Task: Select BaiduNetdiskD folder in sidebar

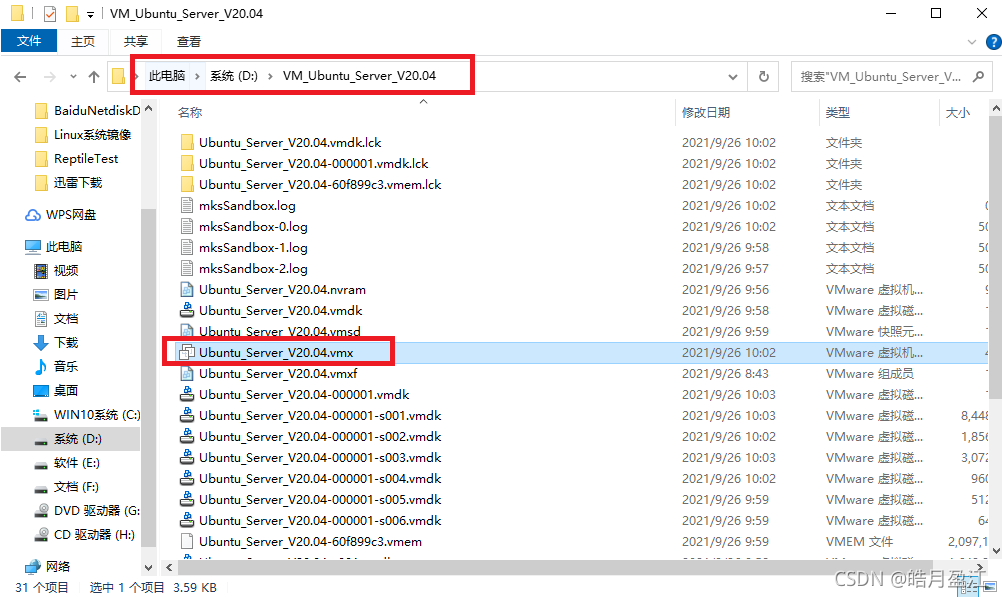Action: [x=86, y=111]
